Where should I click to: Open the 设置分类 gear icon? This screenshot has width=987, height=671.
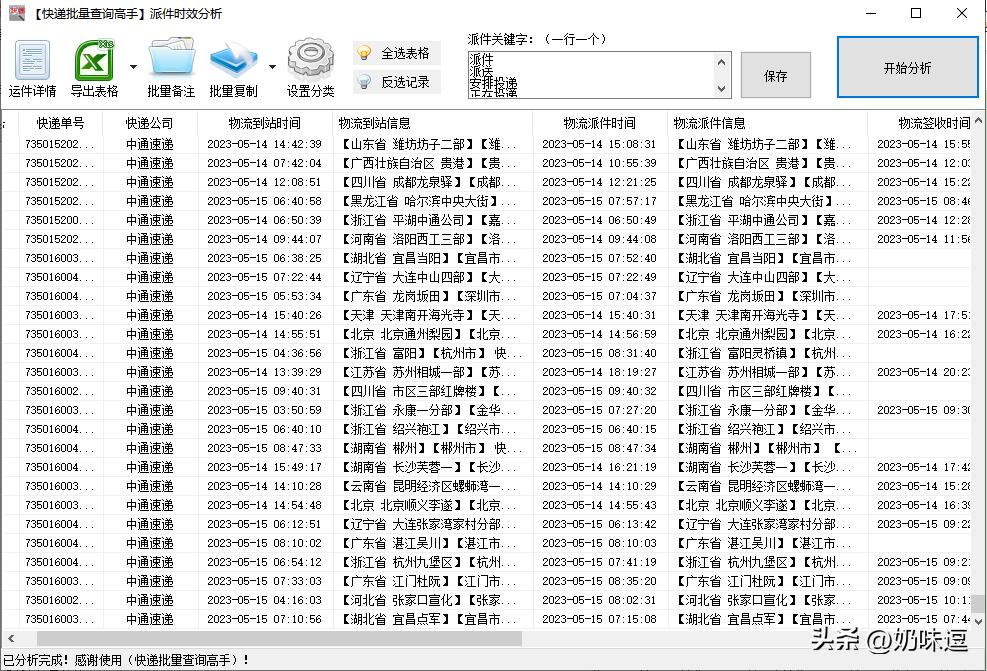point(310,67)
